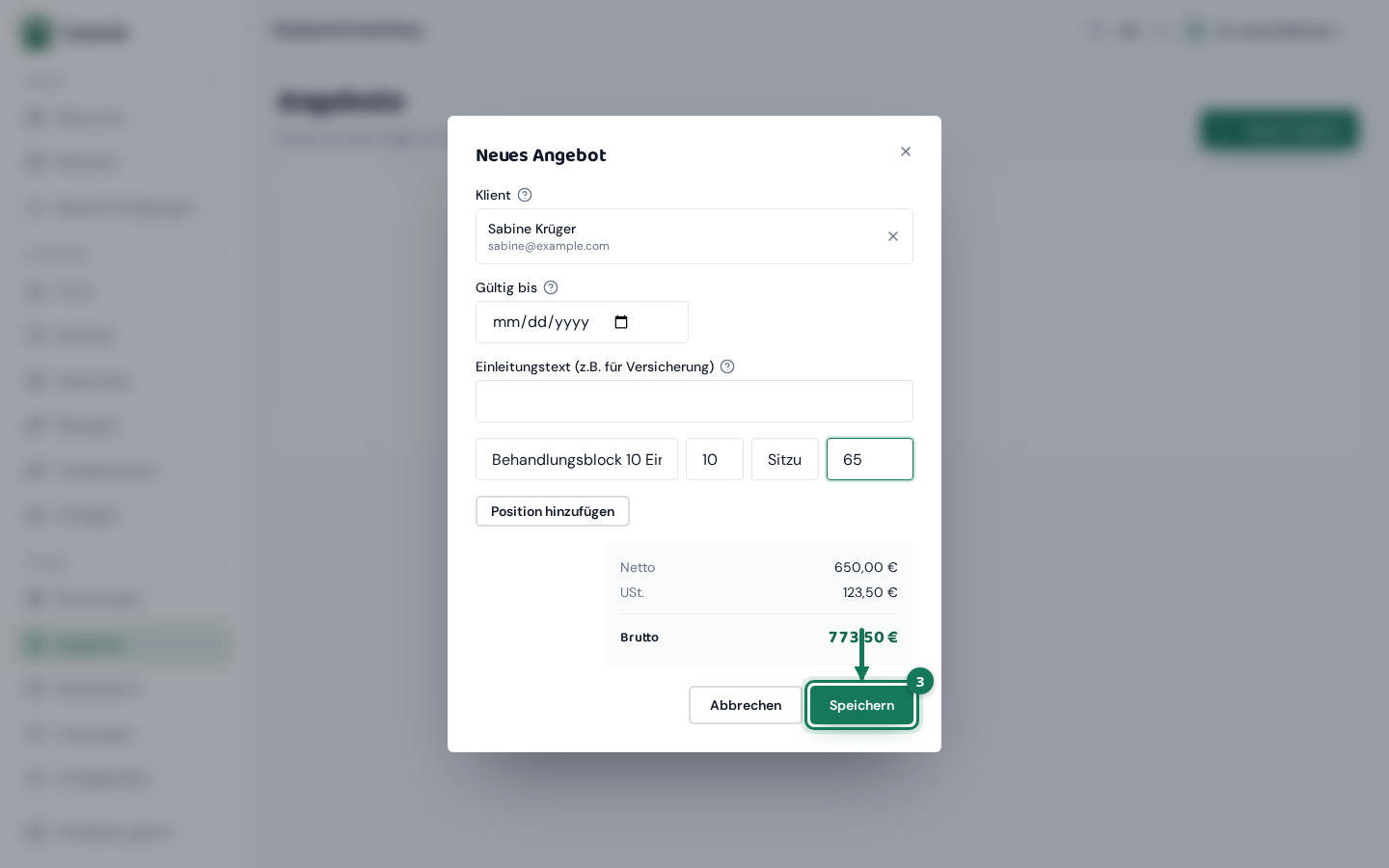Click the Sabine Krüger client card
Viewport: 1389px width, 868px height.
(x=694, y=236)
